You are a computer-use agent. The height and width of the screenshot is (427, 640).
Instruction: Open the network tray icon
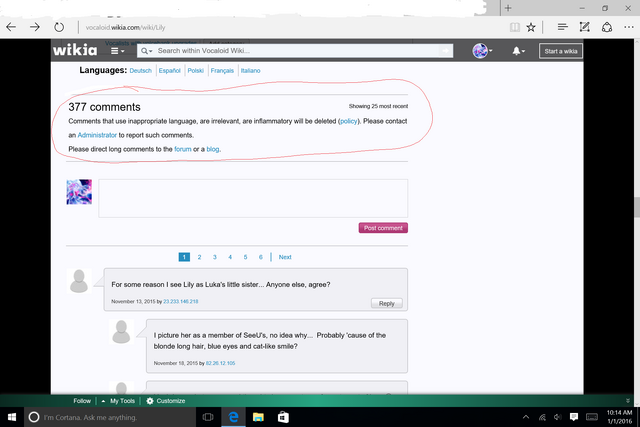pyautogui.click(x=542, y=417)
